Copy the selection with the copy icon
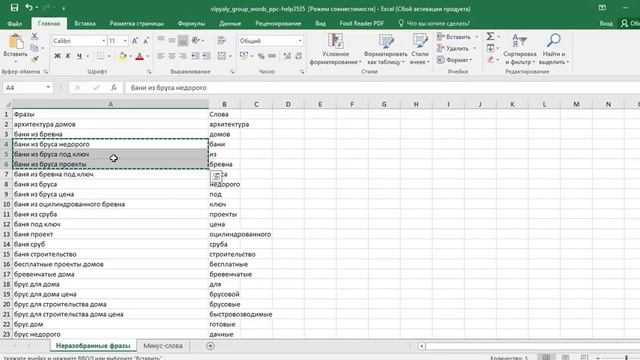Viewport: 640px width, 360px height. [35, 48]
